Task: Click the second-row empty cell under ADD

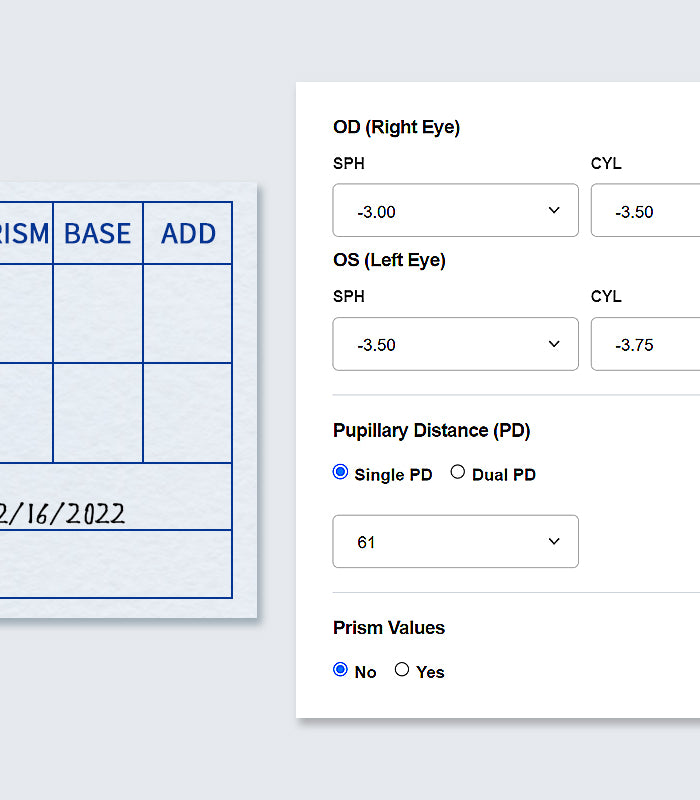Action: [188, 413]
